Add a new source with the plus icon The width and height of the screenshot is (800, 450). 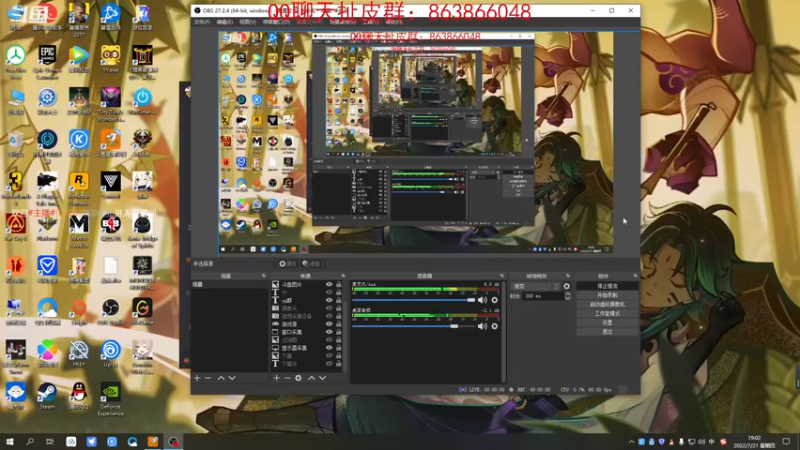tap(276, 378)
